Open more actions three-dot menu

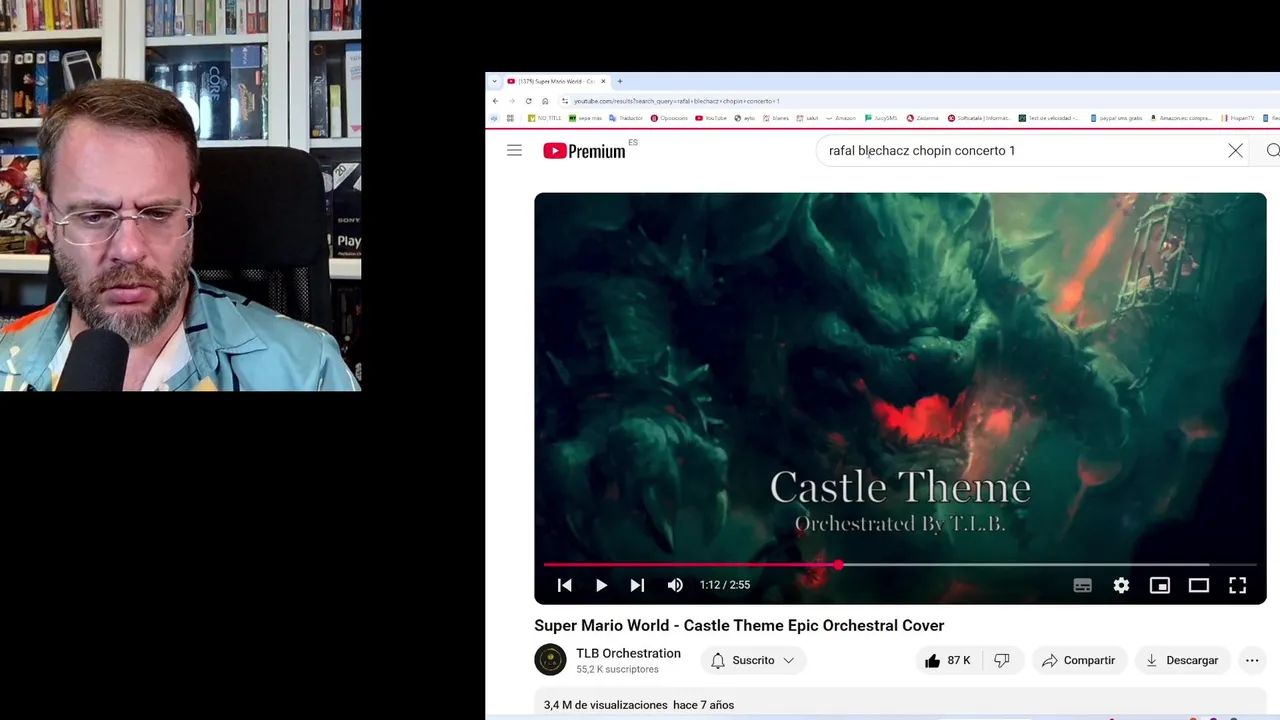pos(1252,660)
